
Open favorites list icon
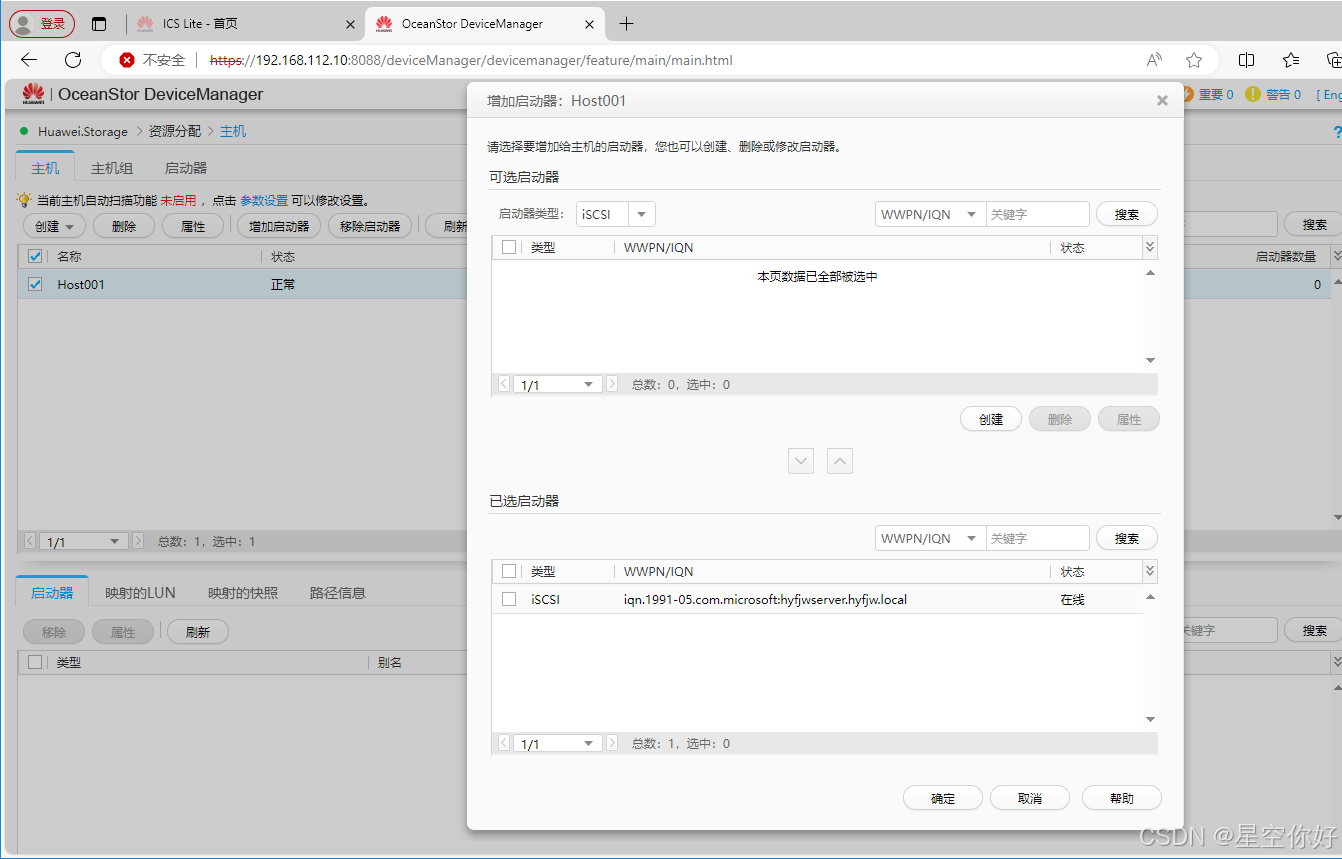click(1292, 60)
